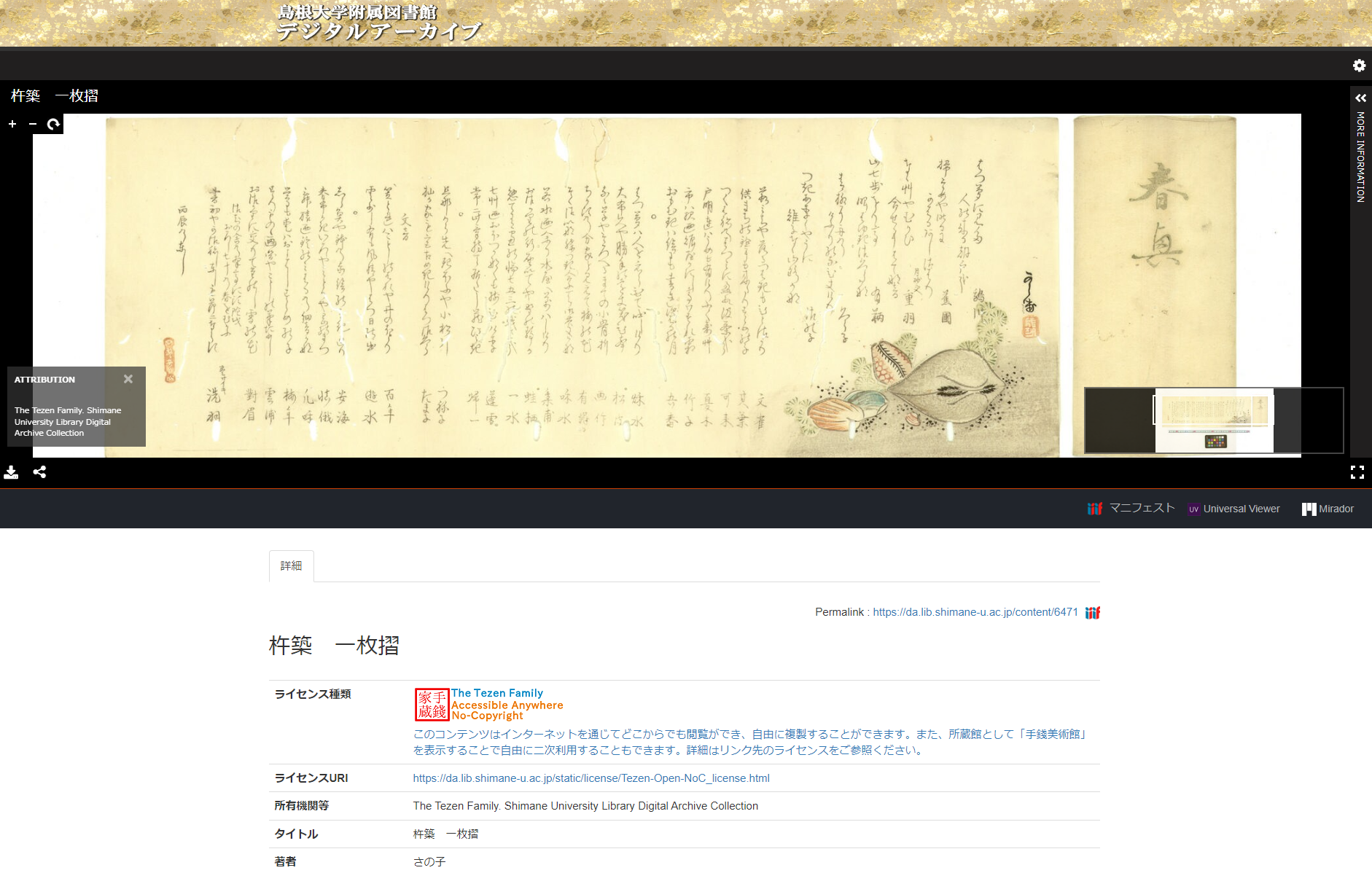1372x873 pixels.
Task: Click the Japanese license description text
Action: (751, 742)
